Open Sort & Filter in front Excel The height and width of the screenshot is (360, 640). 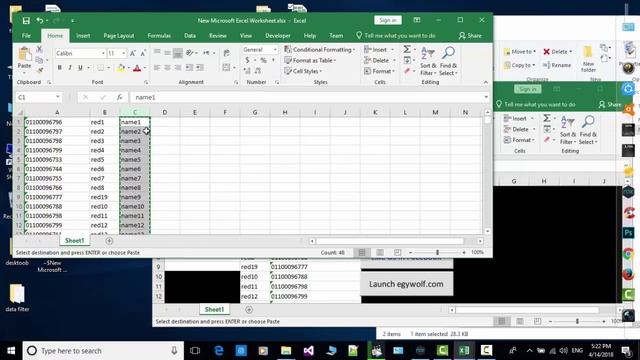pos(428,61)
